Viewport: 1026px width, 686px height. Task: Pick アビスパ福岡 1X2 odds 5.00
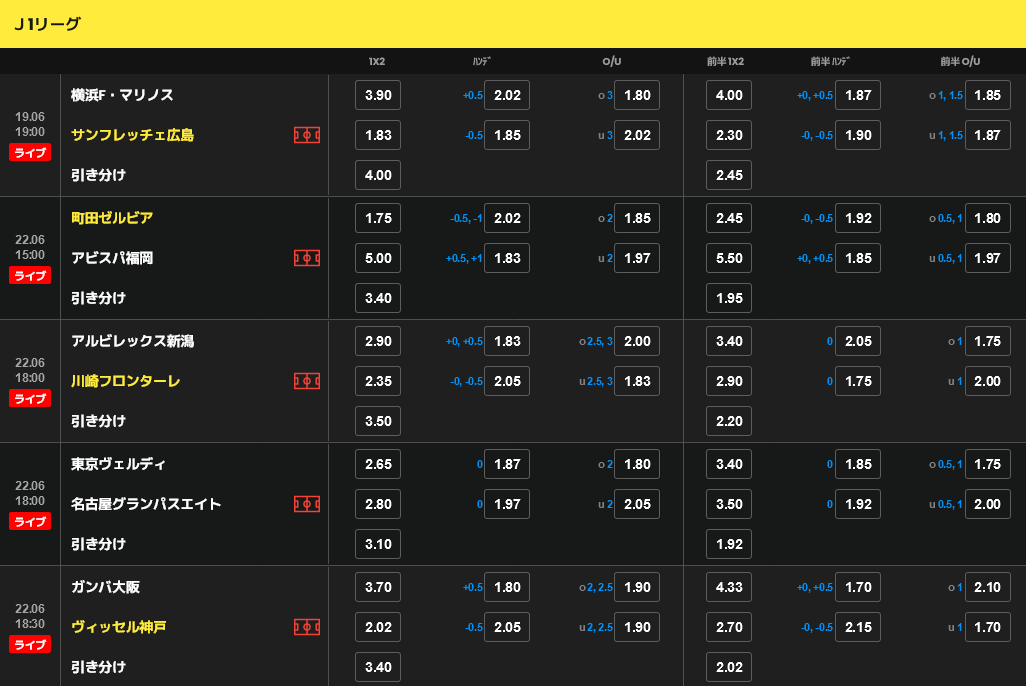378,258
